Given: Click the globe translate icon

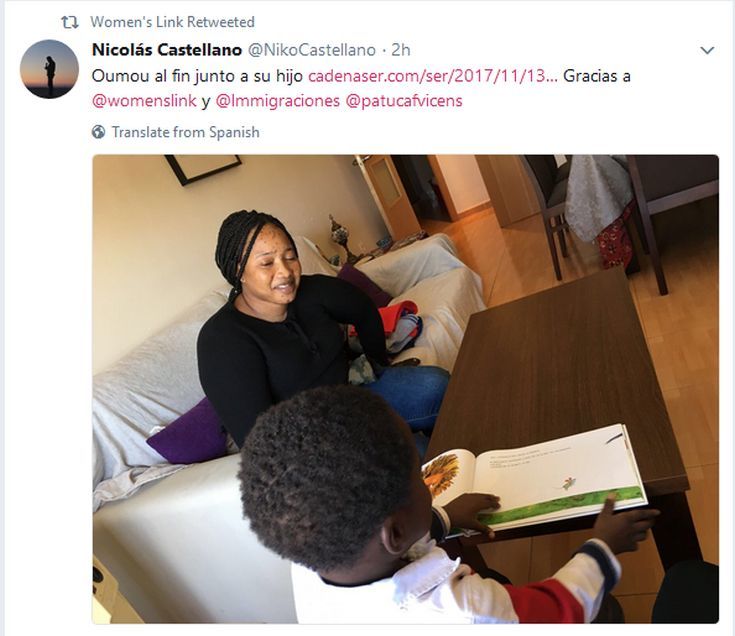Looking at the screenshot, I should 98,132.
